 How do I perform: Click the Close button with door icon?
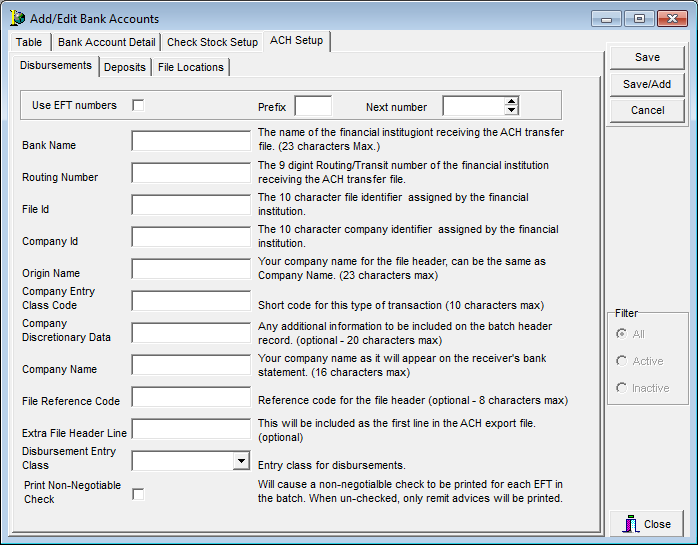(647, 524)
